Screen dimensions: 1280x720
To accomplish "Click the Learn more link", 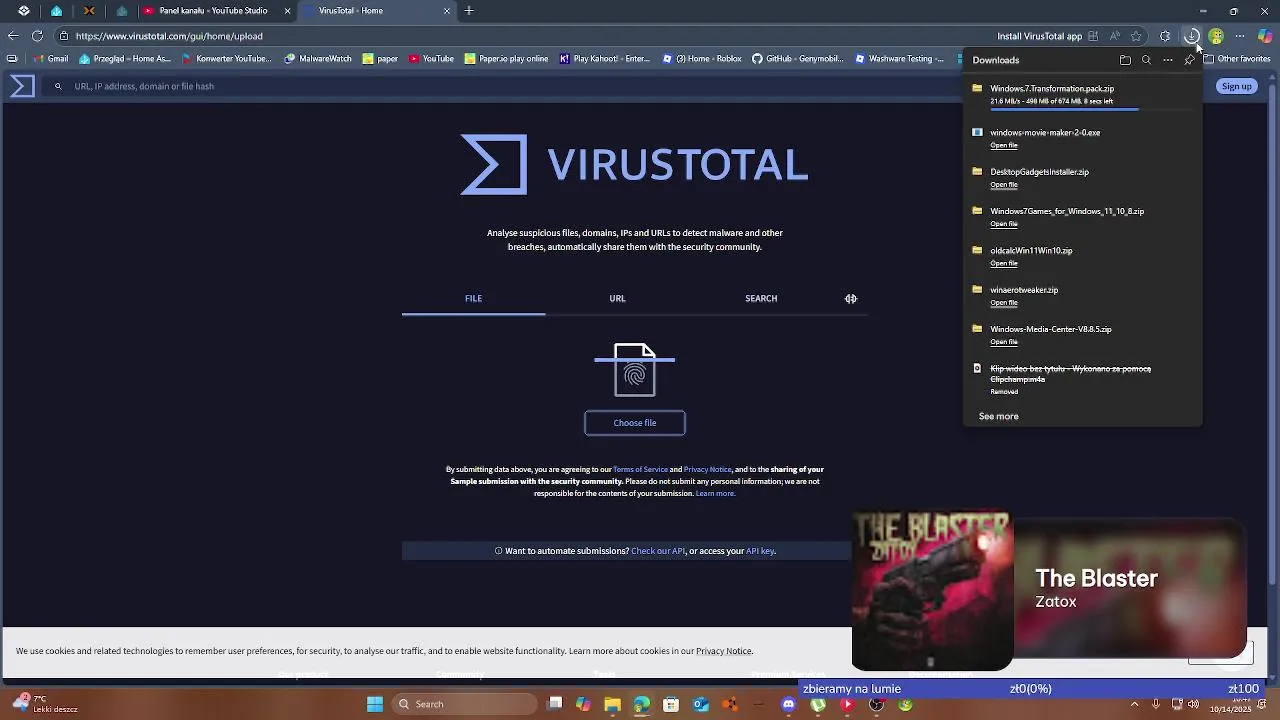I will pos(715,493).
